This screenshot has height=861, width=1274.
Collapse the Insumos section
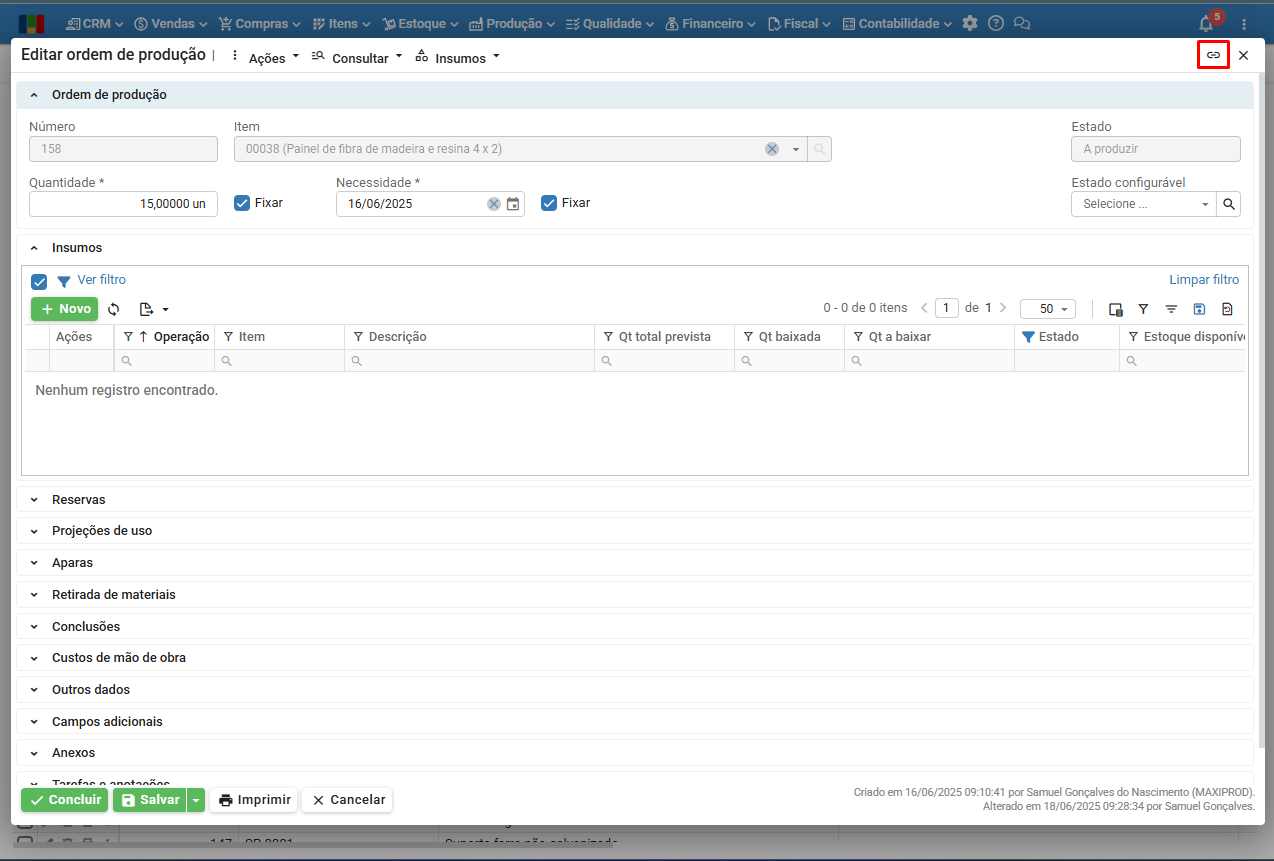[33, 248]
